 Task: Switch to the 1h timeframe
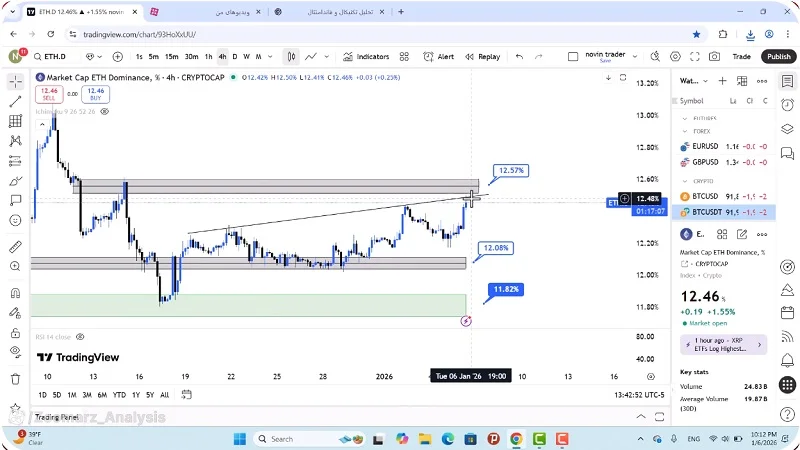(x=208, y=57)
